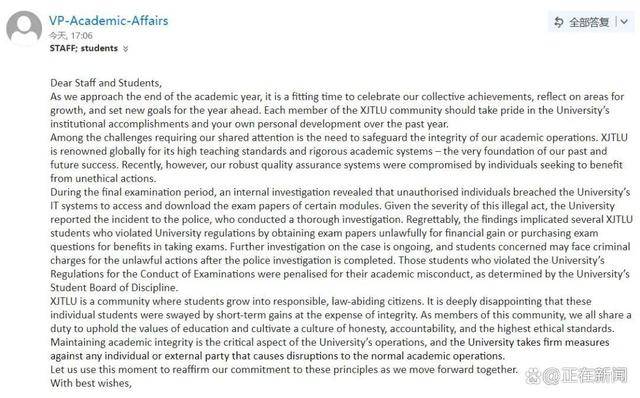Open the dropdown arrow beside 全部答复
Viewport: 640px width, 398px height.
pos(624,22)
